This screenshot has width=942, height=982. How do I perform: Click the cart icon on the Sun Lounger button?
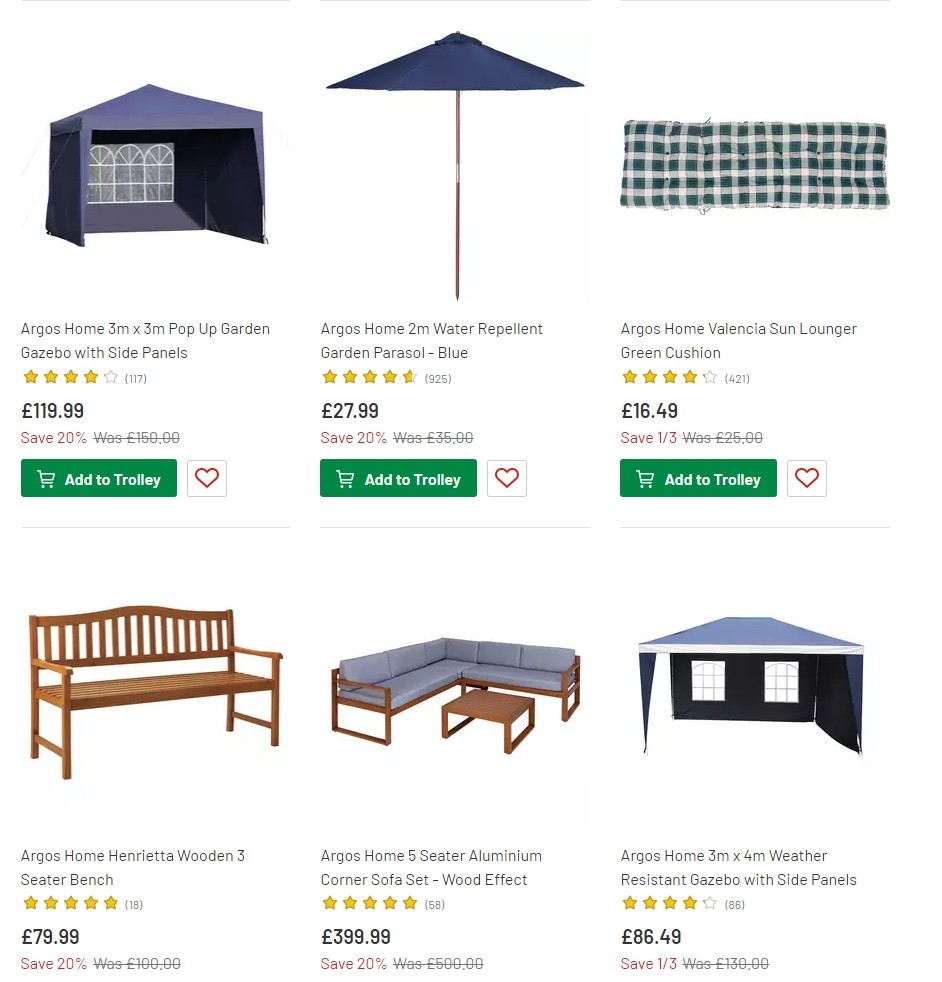click(x=645, y=479)
